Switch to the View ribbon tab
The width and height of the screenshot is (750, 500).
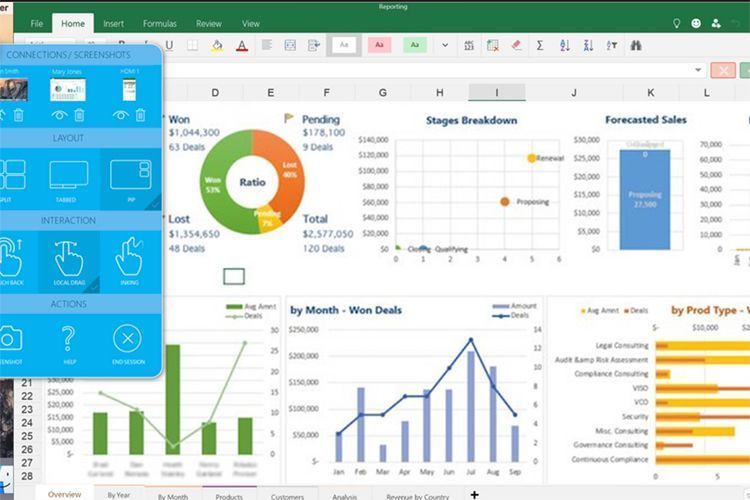(251, 23)
